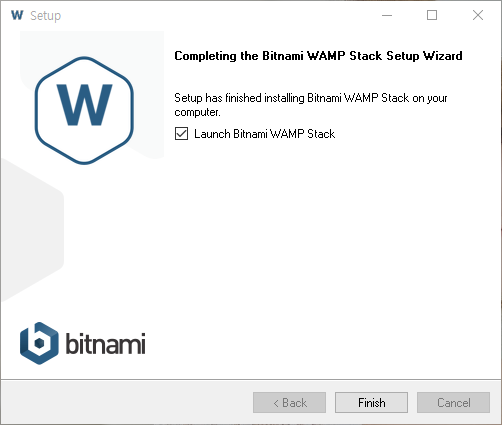
Task: Click the setup finished installing message
Action: [311, 105]
